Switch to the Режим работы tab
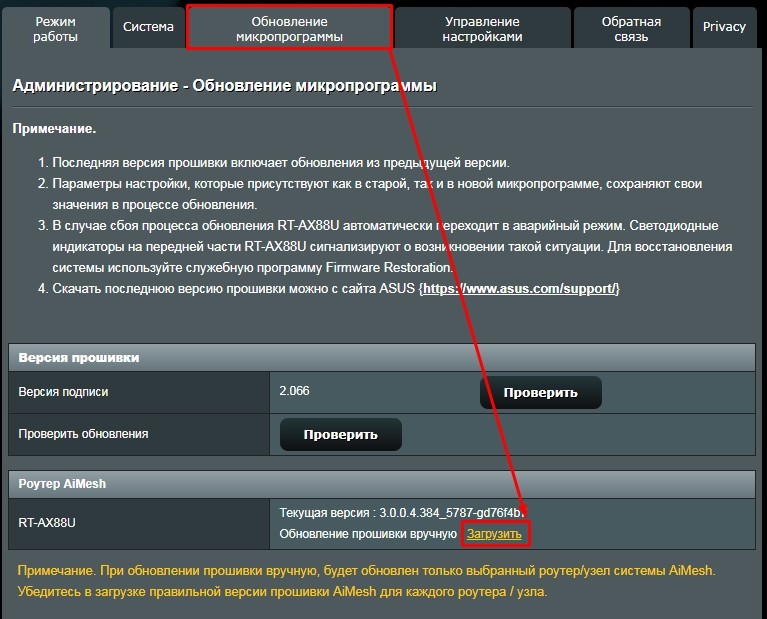 [x=56, y=28]
